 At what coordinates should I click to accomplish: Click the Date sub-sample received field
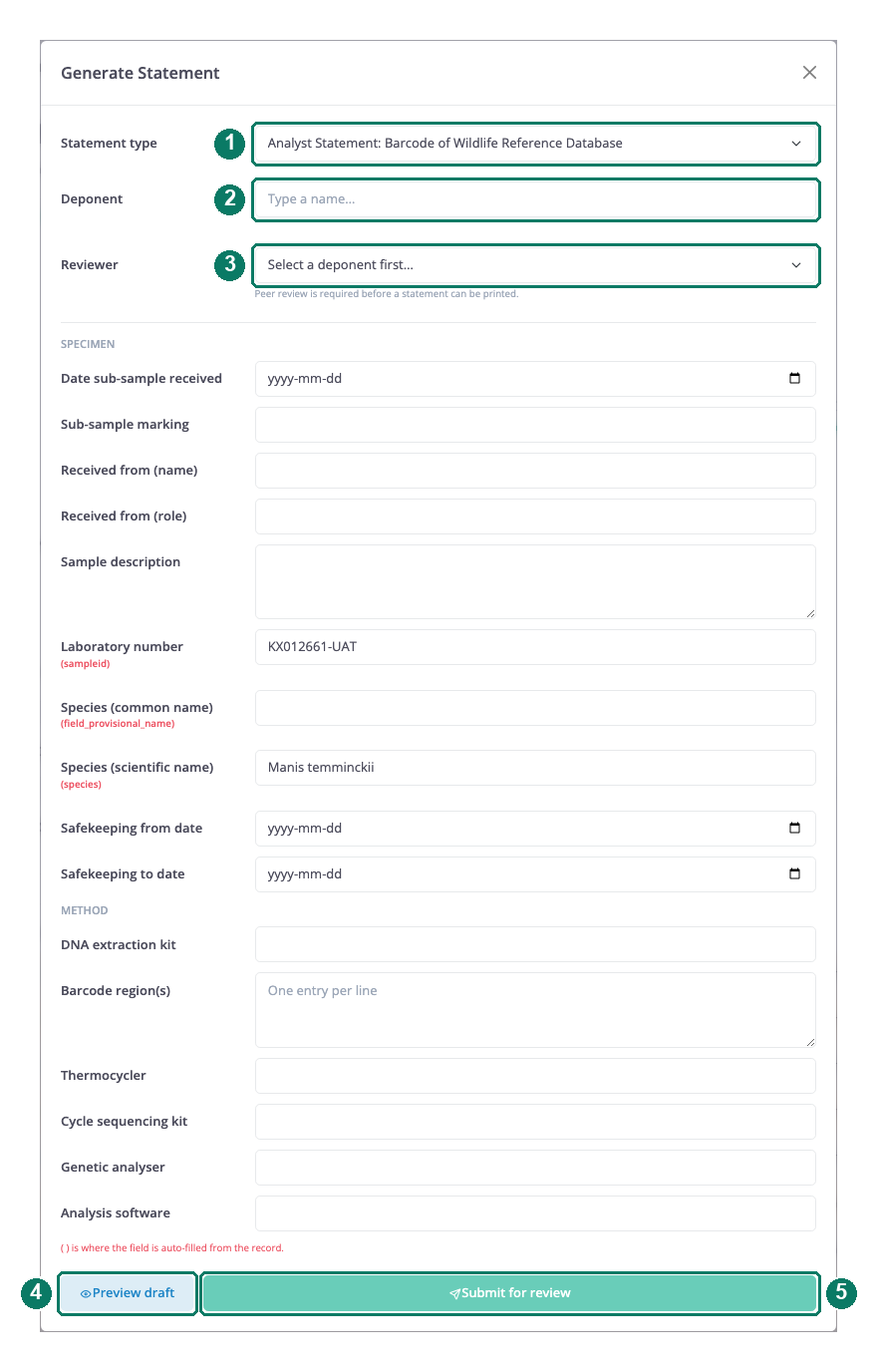tap(535, 379)
